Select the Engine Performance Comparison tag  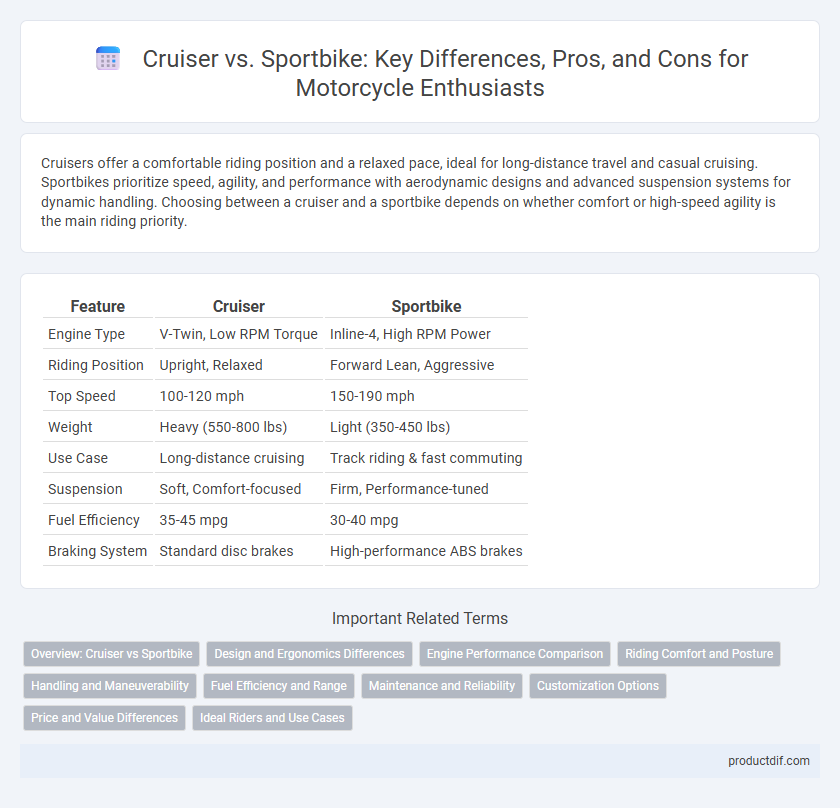515,654
